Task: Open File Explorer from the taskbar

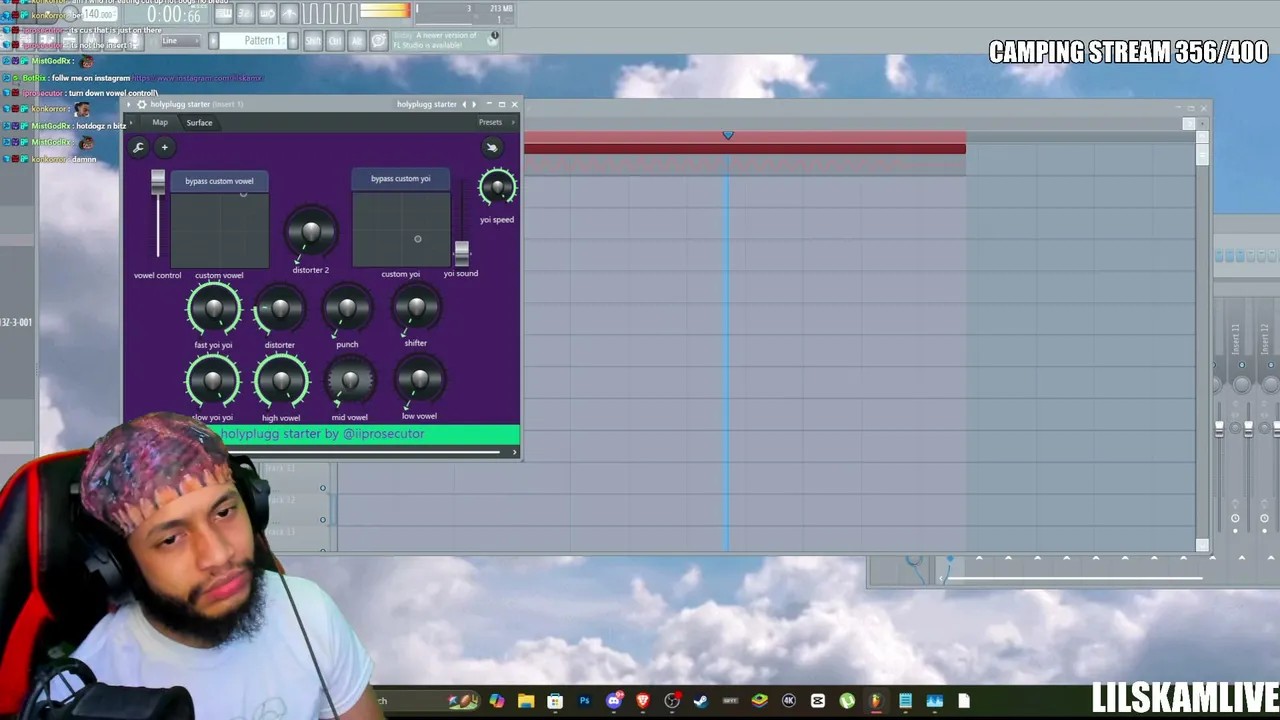Action: pyautogui.click(x=526, y=701)
